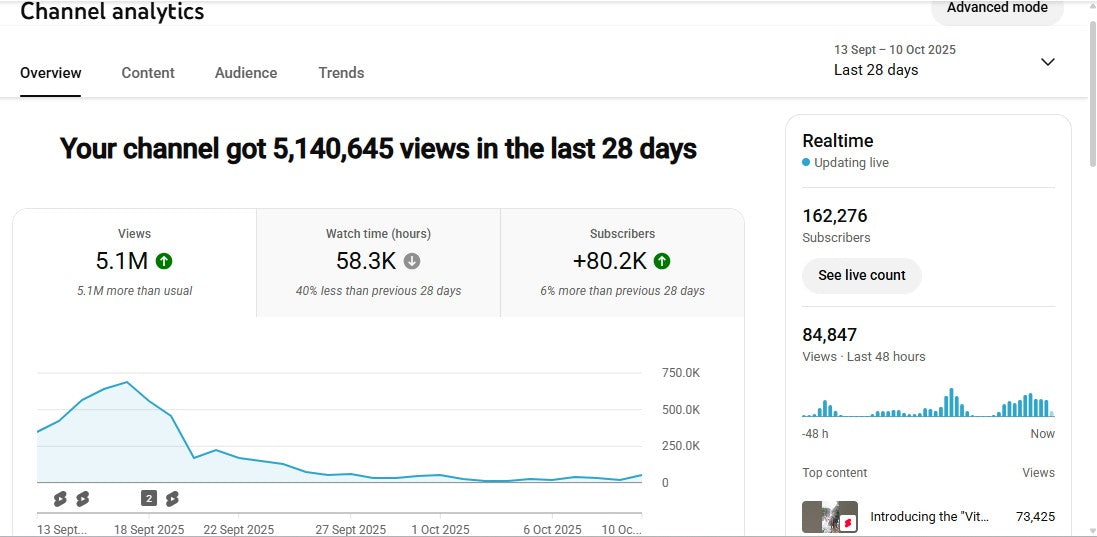Image resolution: width=1097 pixels, height=537 pixels.
Task: Click the green up arrow beside Views 5.1M
Action: point(164,261)
